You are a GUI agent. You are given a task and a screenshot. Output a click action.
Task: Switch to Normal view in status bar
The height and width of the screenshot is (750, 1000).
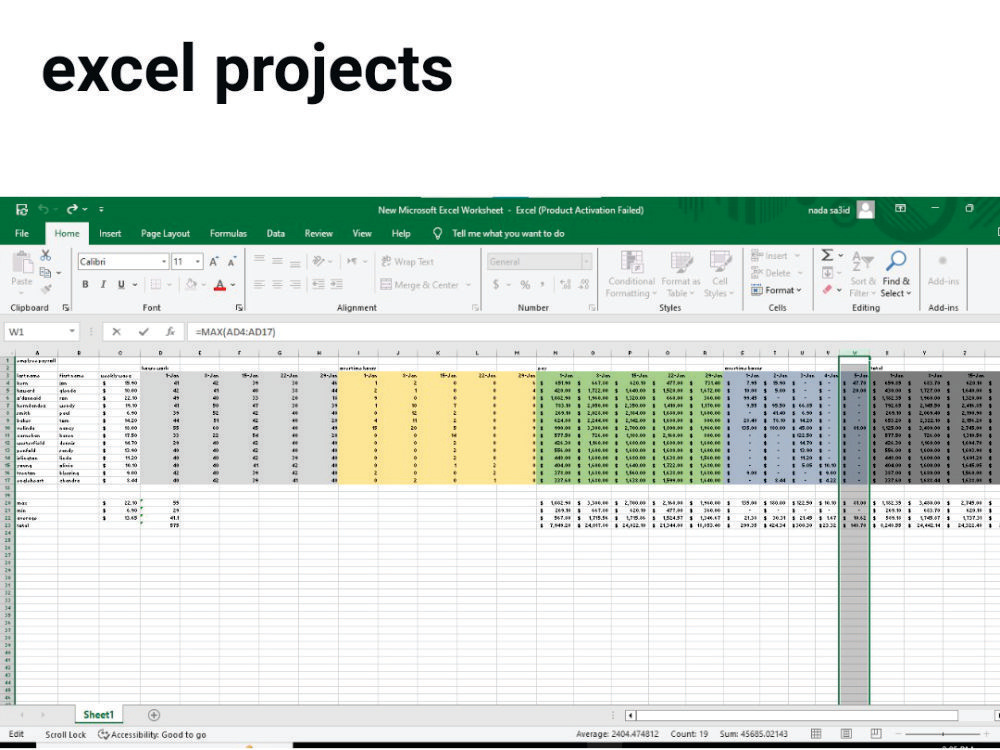pyautogui.click(x=816, y=734)
